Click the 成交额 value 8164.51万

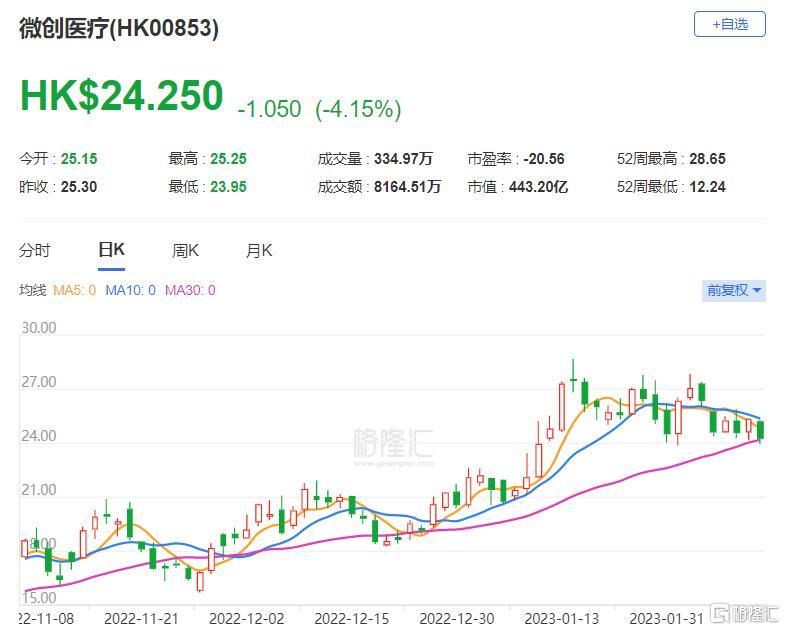click(x=408, y=187)
